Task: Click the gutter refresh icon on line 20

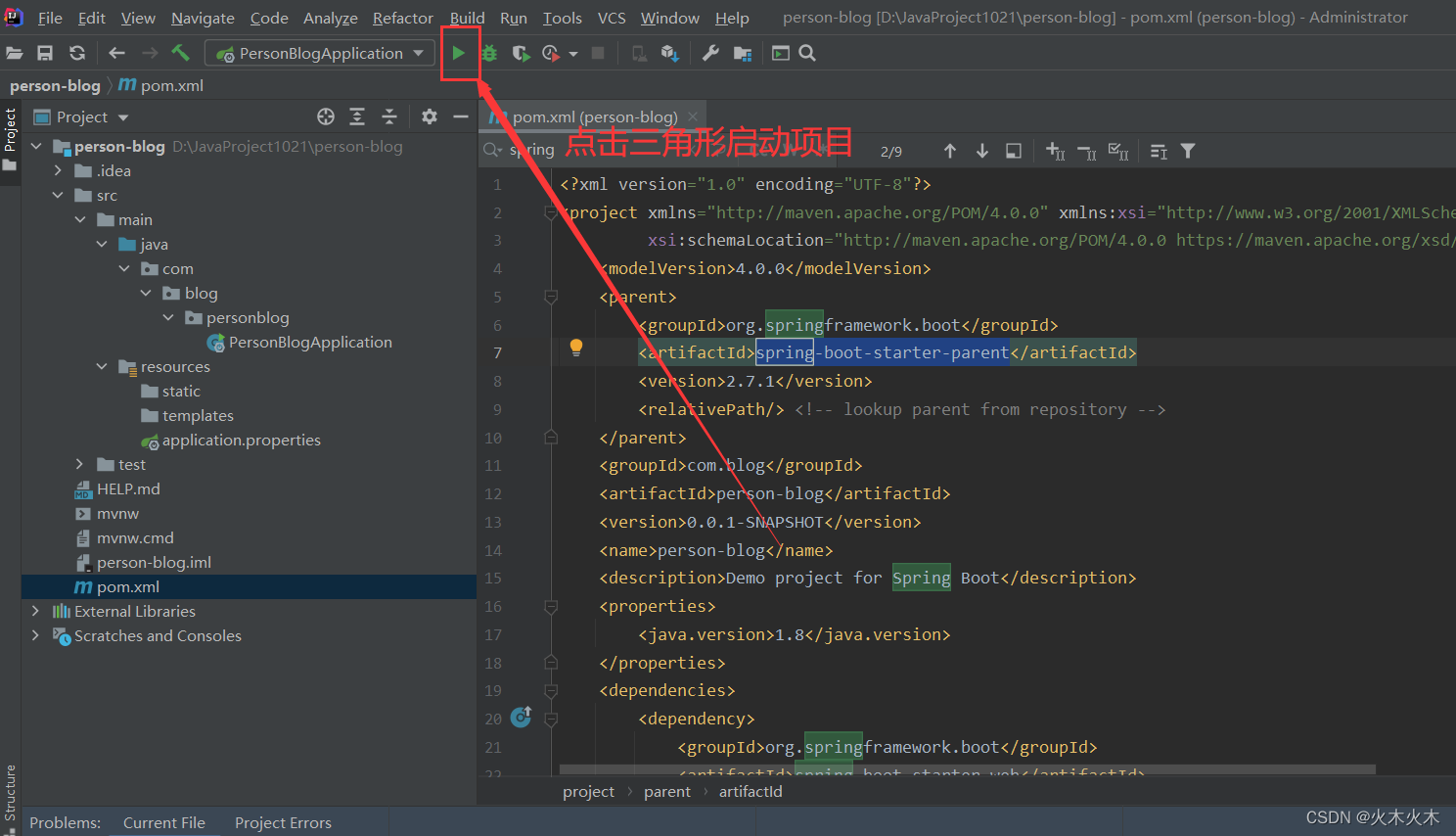Action: click(x=522, y=717)
